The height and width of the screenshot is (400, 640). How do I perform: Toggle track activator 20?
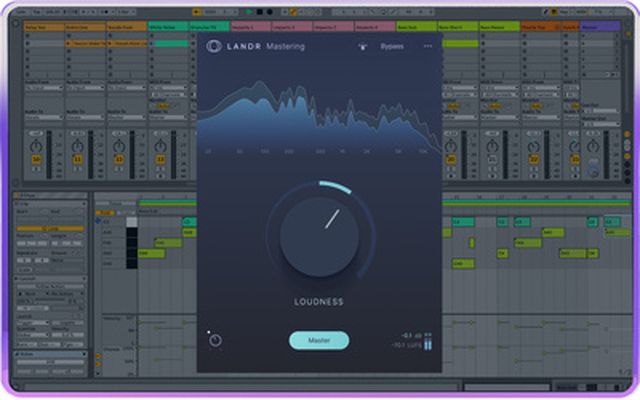click(x=451, y=160)
